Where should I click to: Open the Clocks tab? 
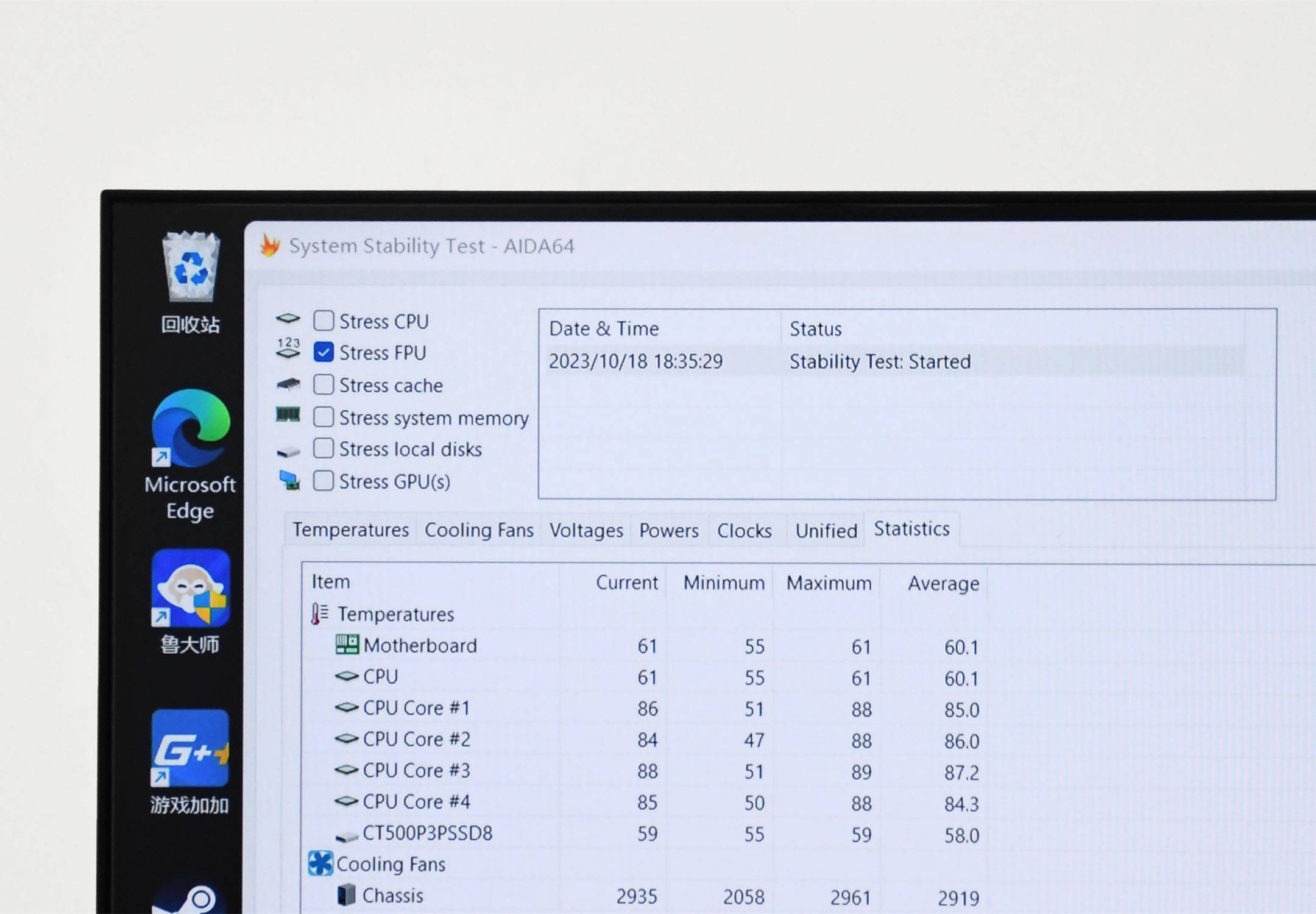click(x=744, y=531)
